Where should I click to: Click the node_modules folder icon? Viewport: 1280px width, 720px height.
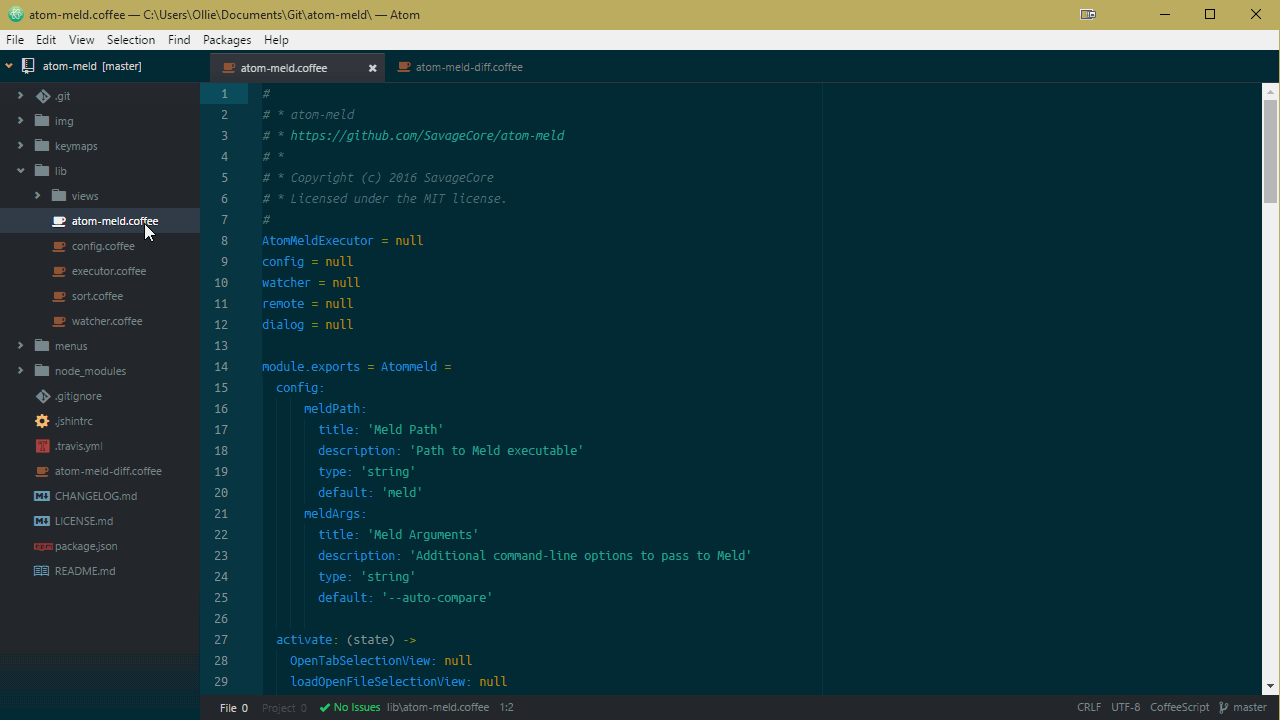point(42,371)
